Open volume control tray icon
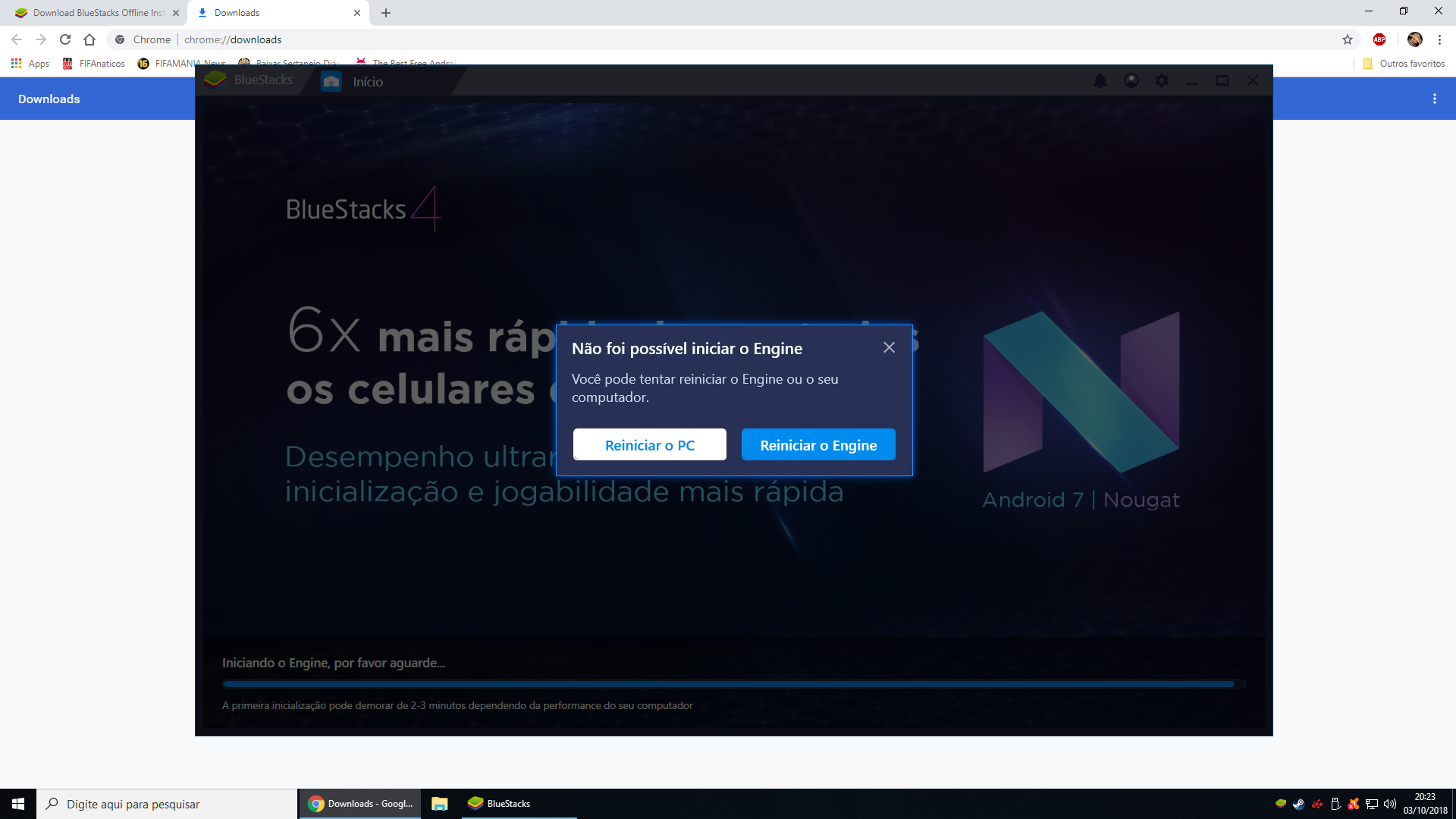1456x819 pixels. point(1390,804)
